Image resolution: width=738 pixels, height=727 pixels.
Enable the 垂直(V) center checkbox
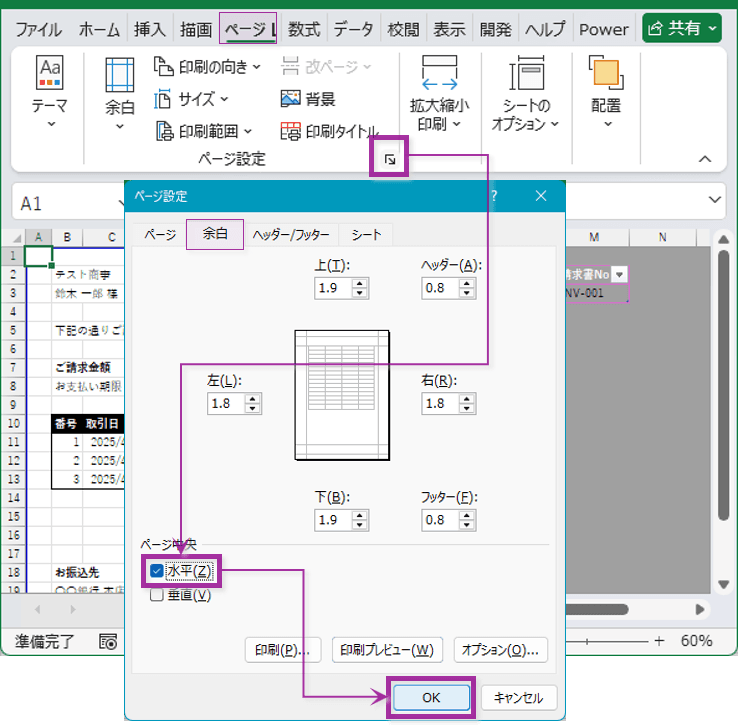[157, 595]
